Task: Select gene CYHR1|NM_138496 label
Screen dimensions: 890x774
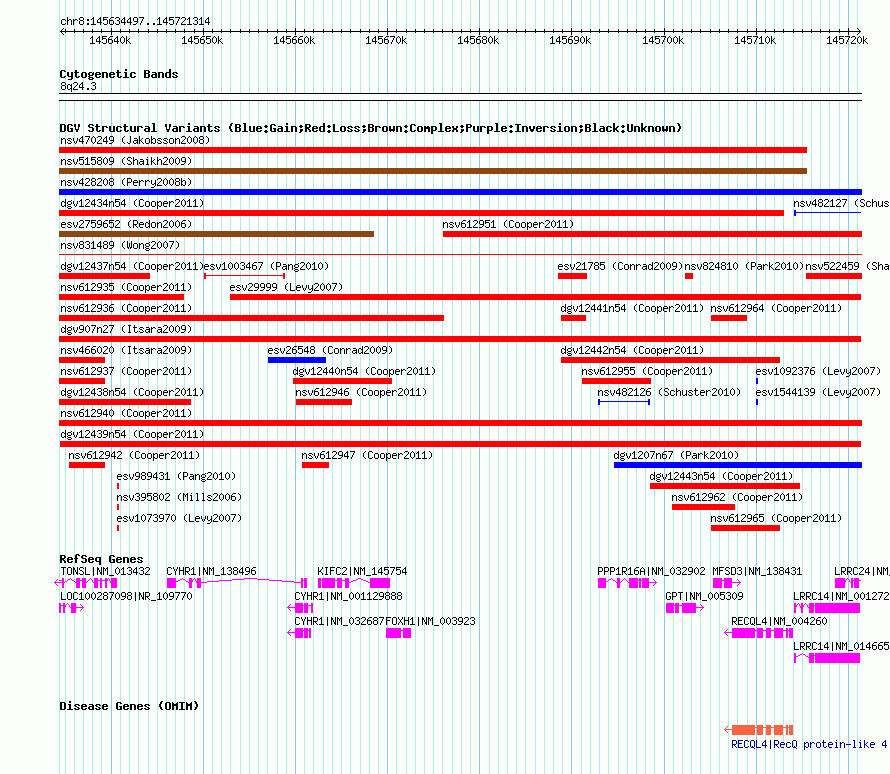Action: coord(211,571)
